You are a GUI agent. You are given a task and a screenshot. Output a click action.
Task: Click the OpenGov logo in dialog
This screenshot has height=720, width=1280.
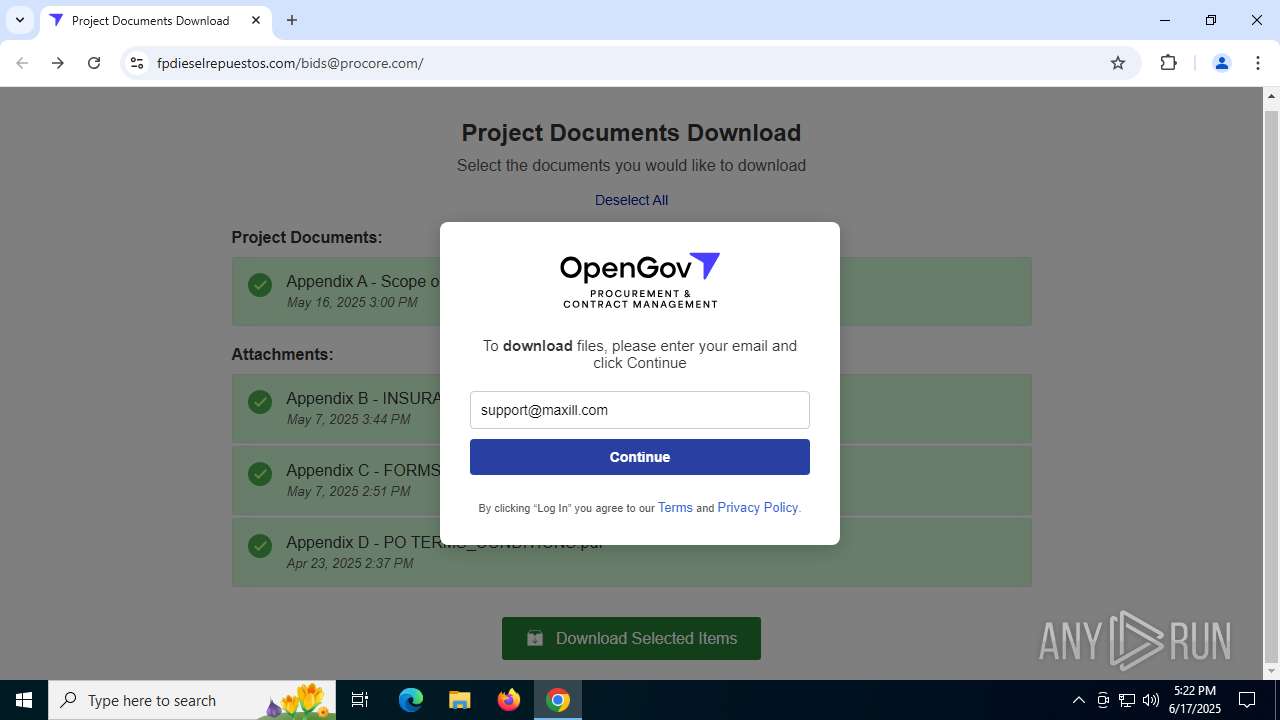[640, 280]
